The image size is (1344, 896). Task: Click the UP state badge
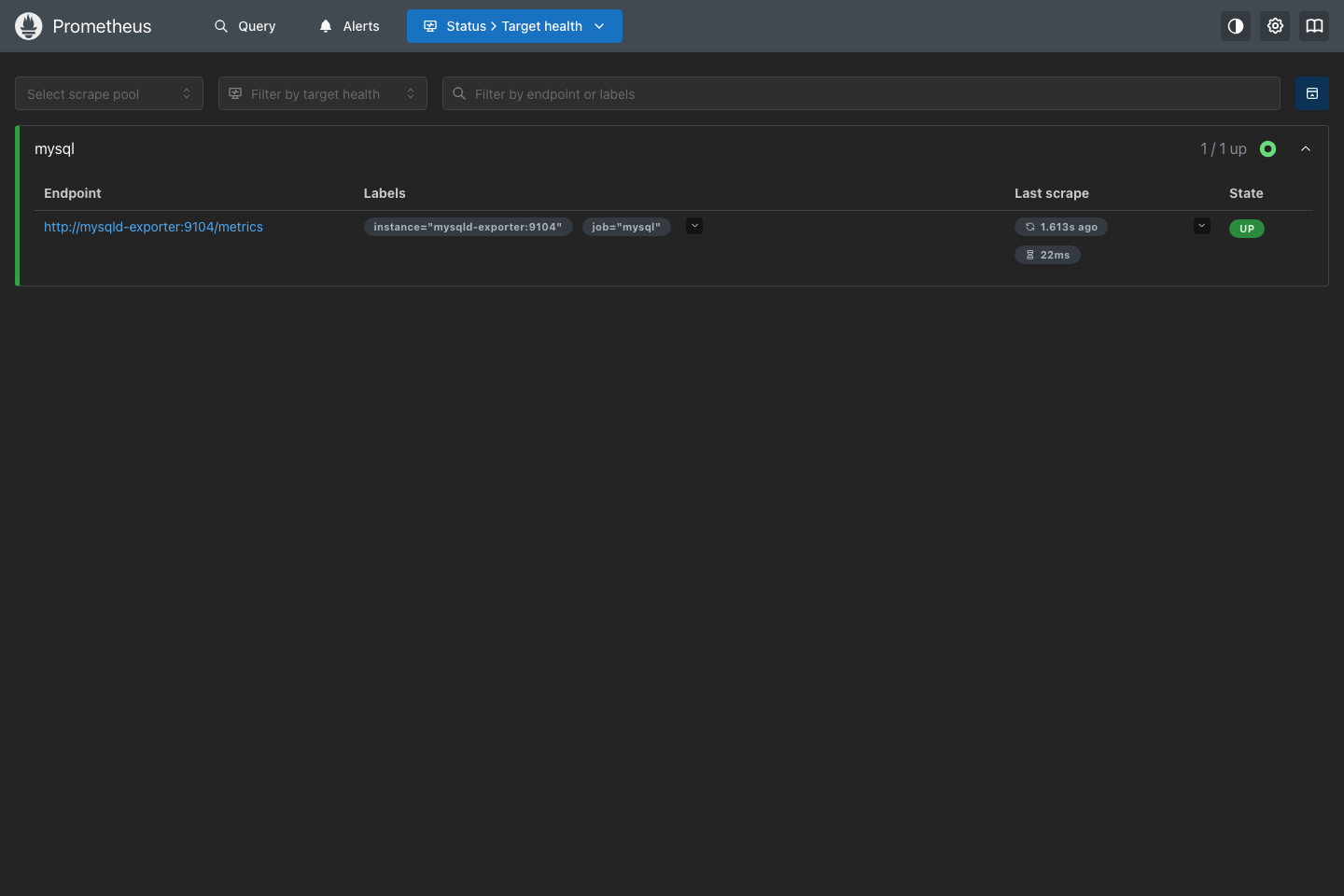1247,229
